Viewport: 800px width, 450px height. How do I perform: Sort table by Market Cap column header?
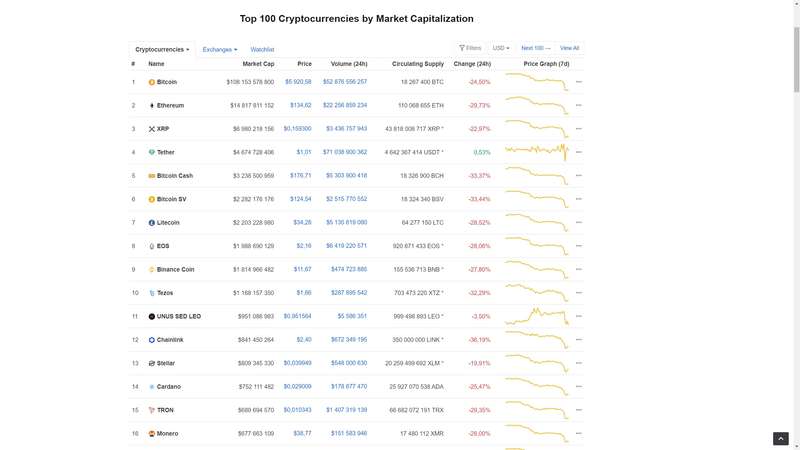[x=258, y=64]
